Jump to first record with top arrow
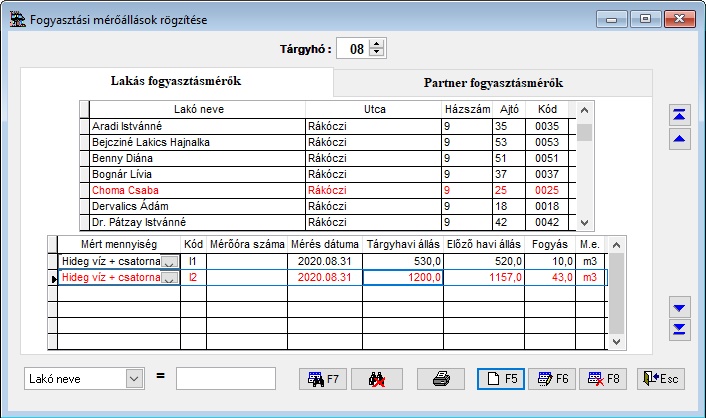Image resolution: width=706 pixels, height=418 pixels. coord(680,115)
